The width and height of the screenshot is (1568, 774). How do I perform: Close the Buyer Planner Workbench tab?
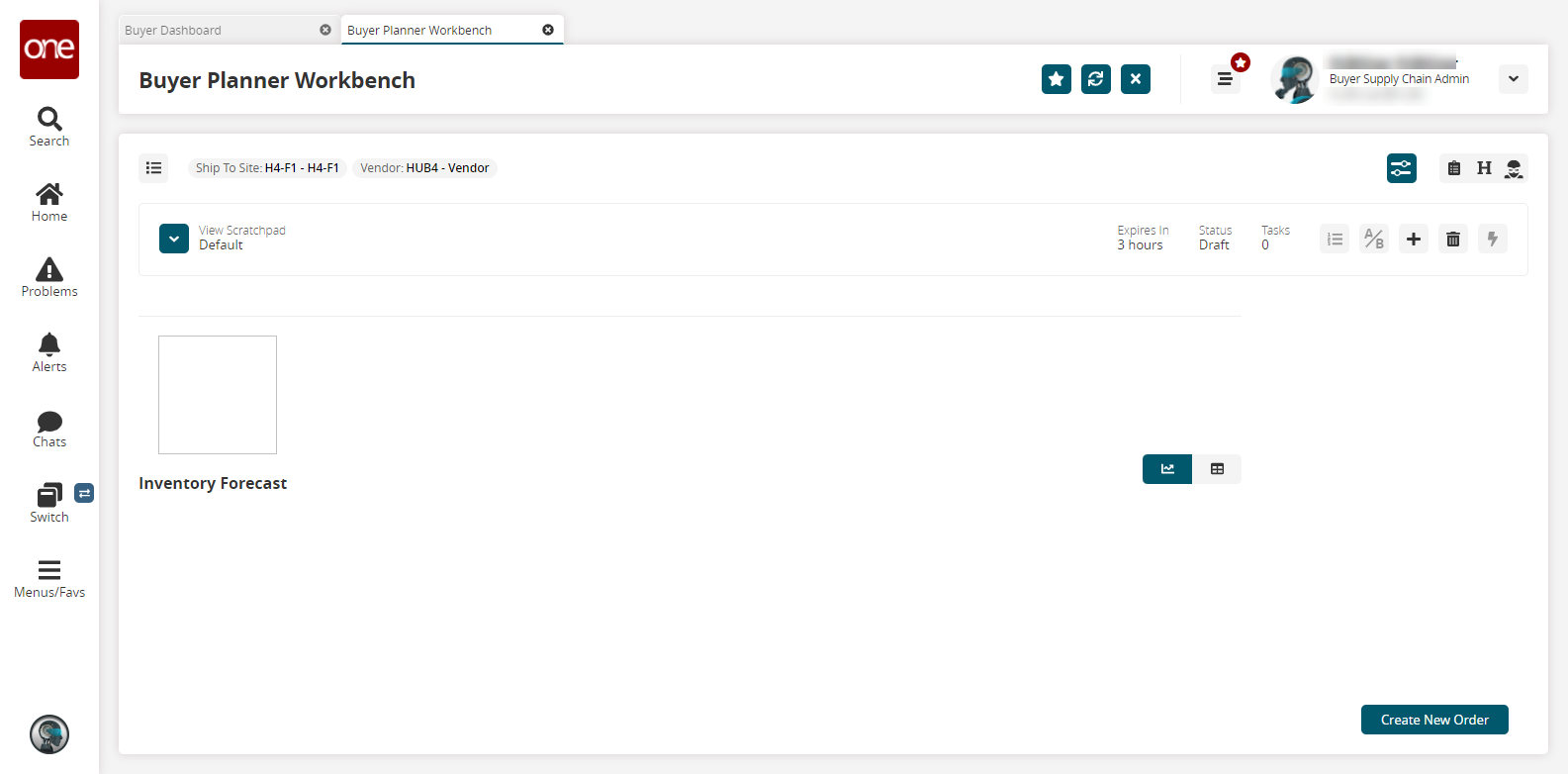(x=548, y=30)
